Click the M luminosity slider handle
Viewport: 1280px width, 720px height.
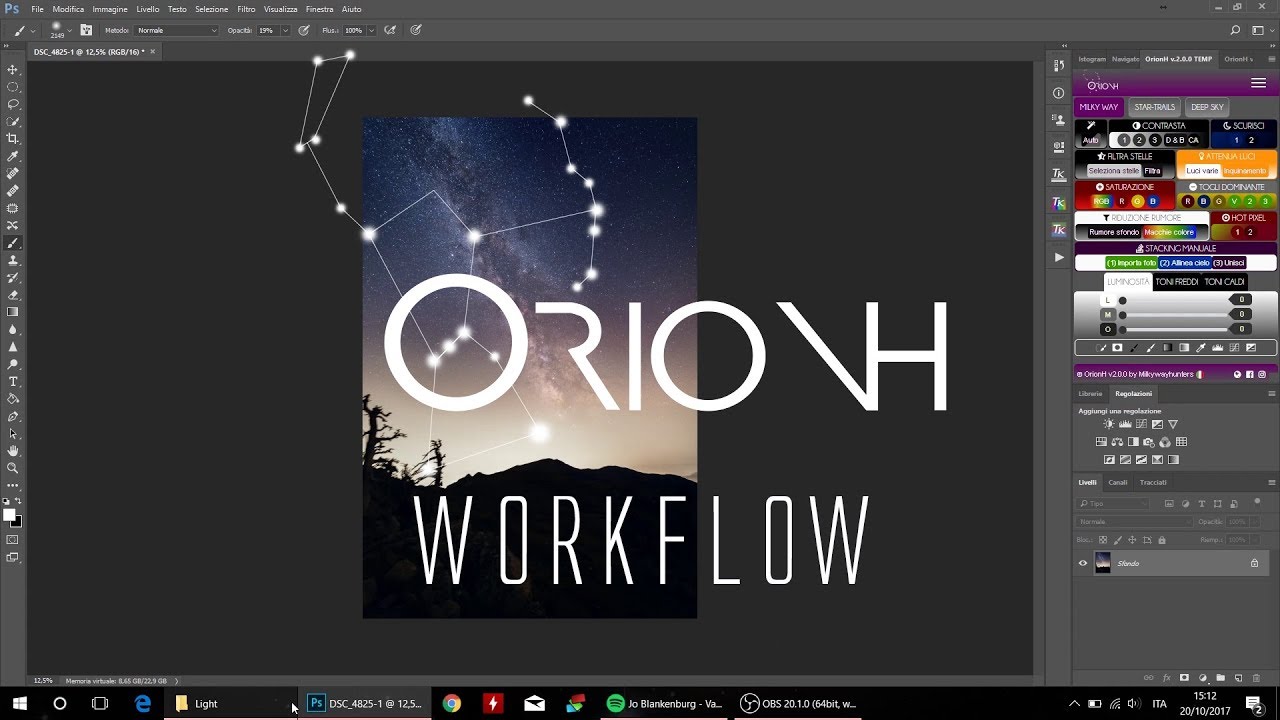click(x=1122, y=314)
